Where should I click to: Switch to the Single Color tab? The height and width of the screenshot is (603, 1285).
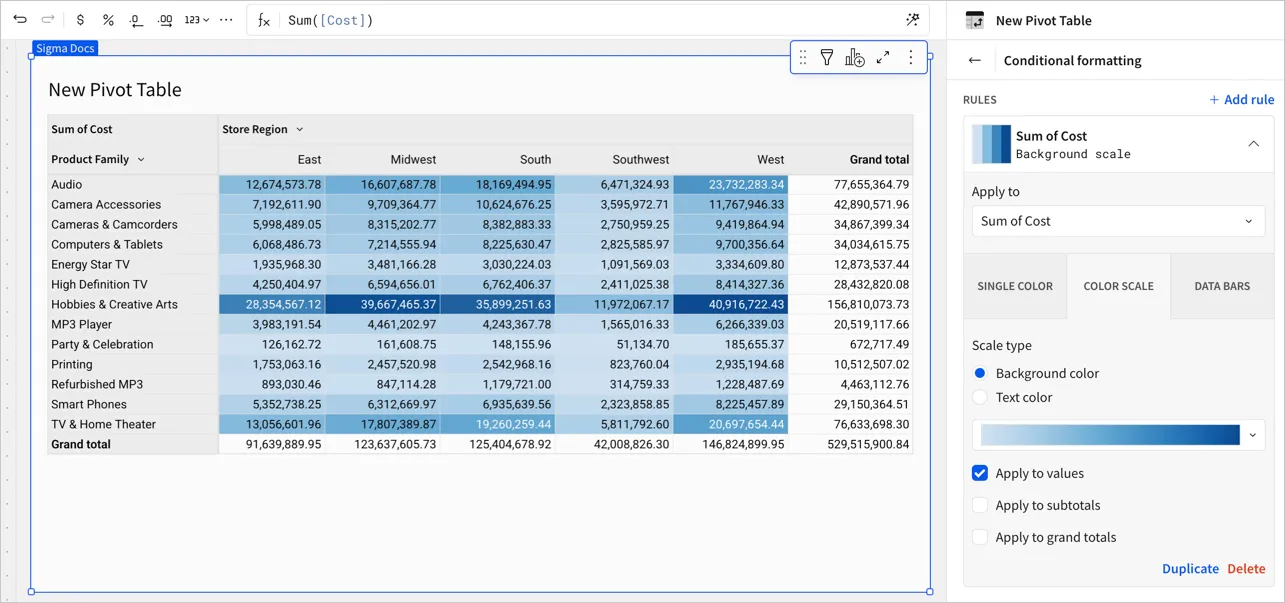pyautogui.click(x=1015, y=286)
